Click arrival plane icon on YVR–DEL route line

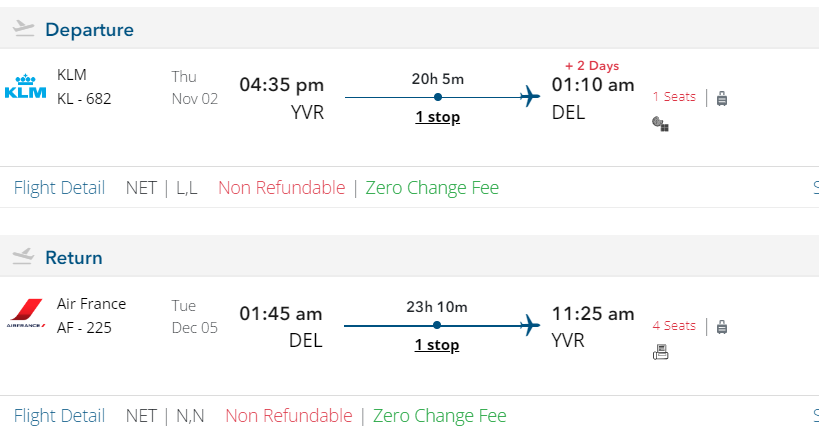tap(531, 96)
